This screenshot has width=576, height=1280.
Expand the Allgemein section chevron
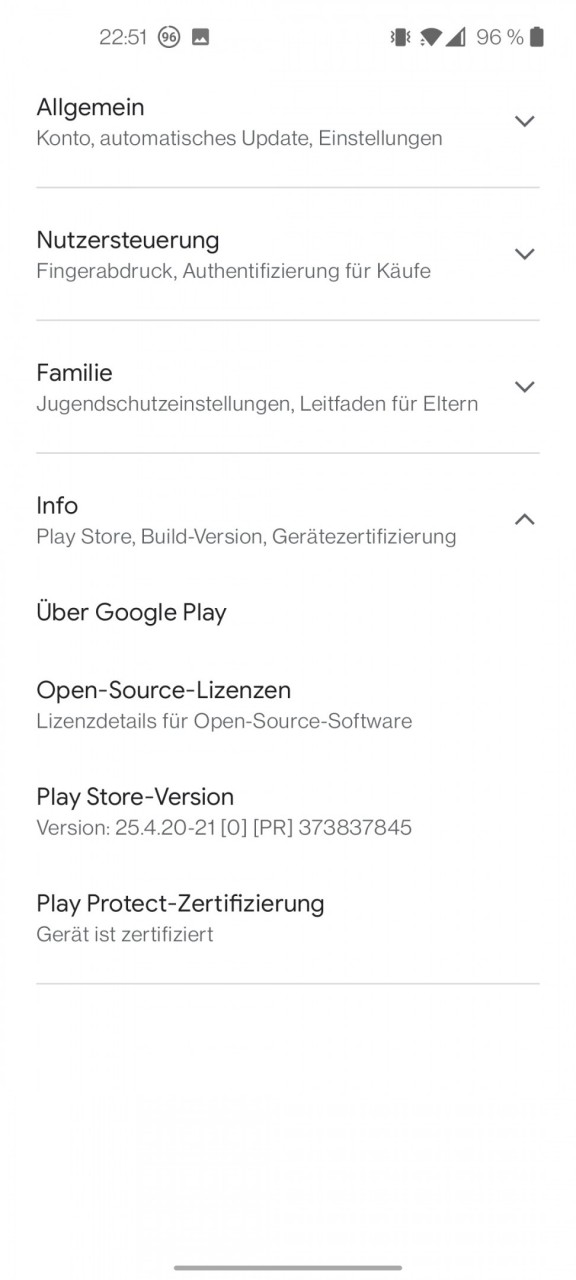point(524,121)
